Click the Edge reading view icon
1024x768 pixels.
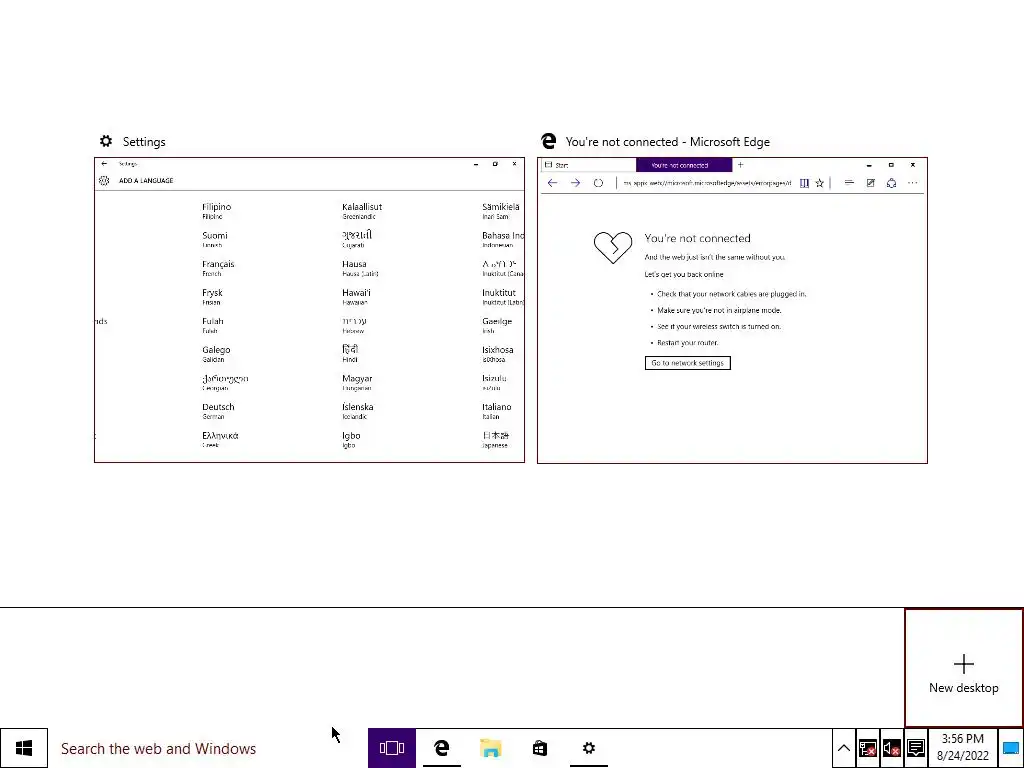(805, 184)
